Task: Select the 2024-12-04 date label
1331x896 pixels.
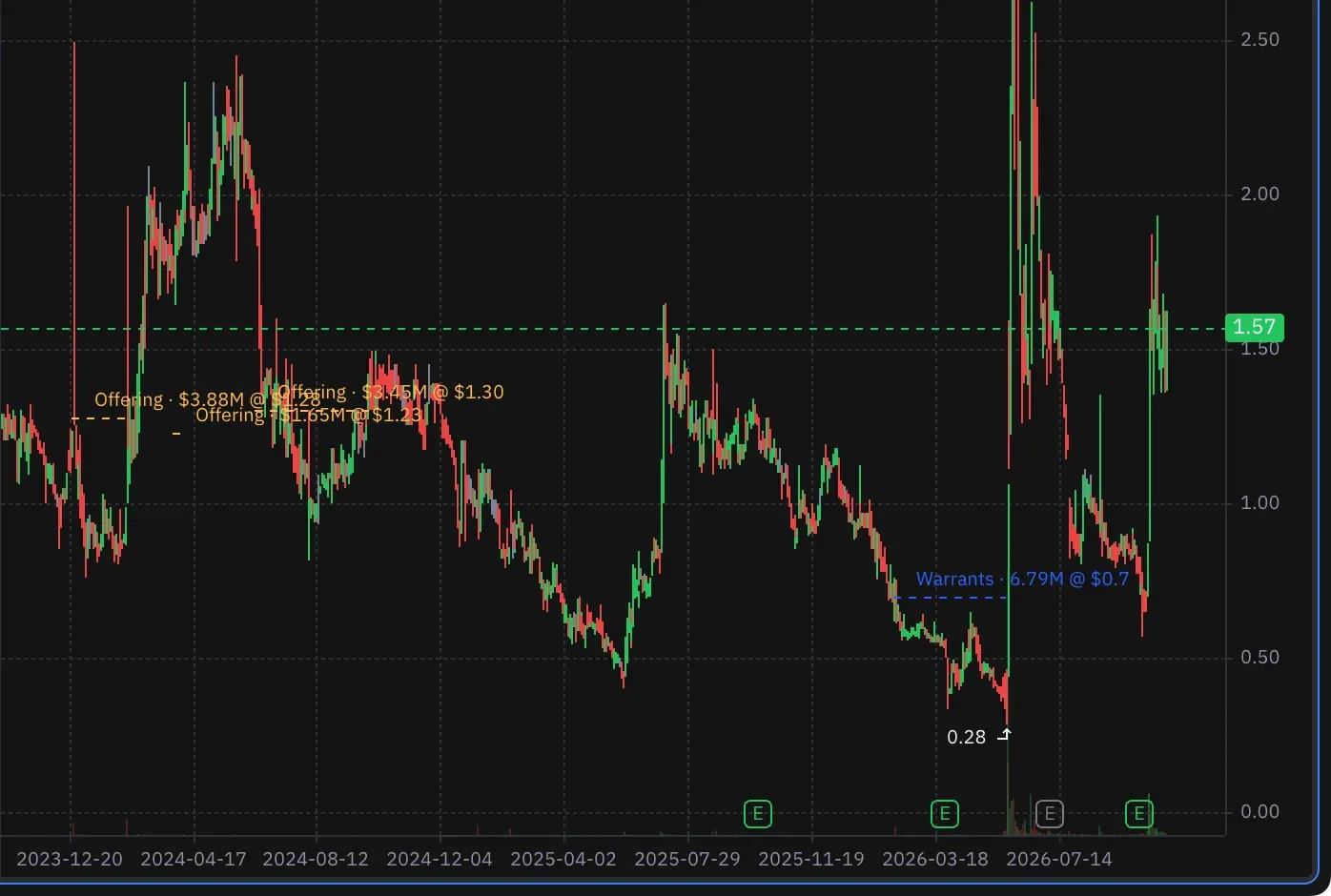Action: [x=440, y=859]
